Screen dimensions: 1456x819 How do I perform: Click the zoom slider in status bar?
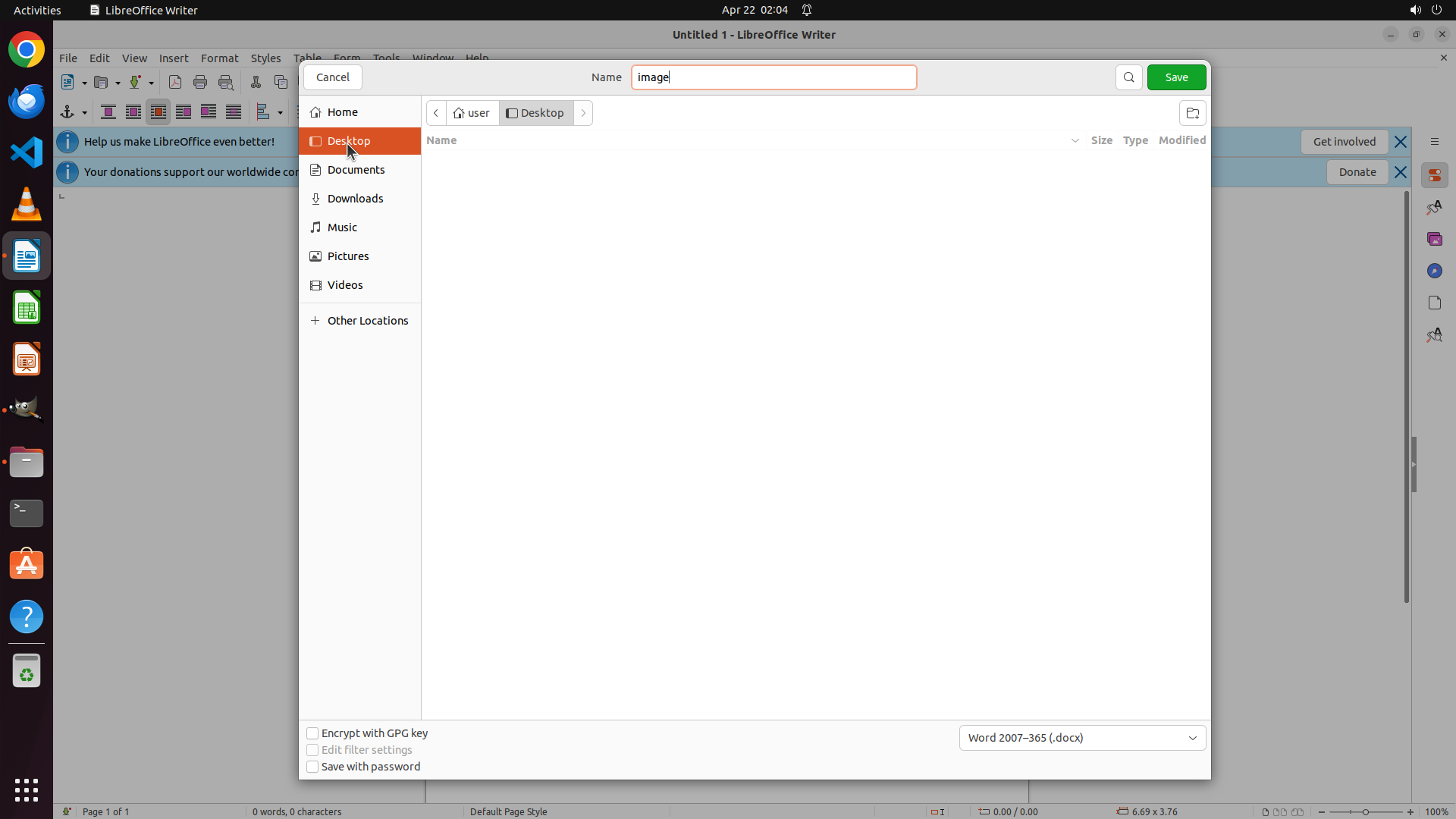tap(1365, 811)
